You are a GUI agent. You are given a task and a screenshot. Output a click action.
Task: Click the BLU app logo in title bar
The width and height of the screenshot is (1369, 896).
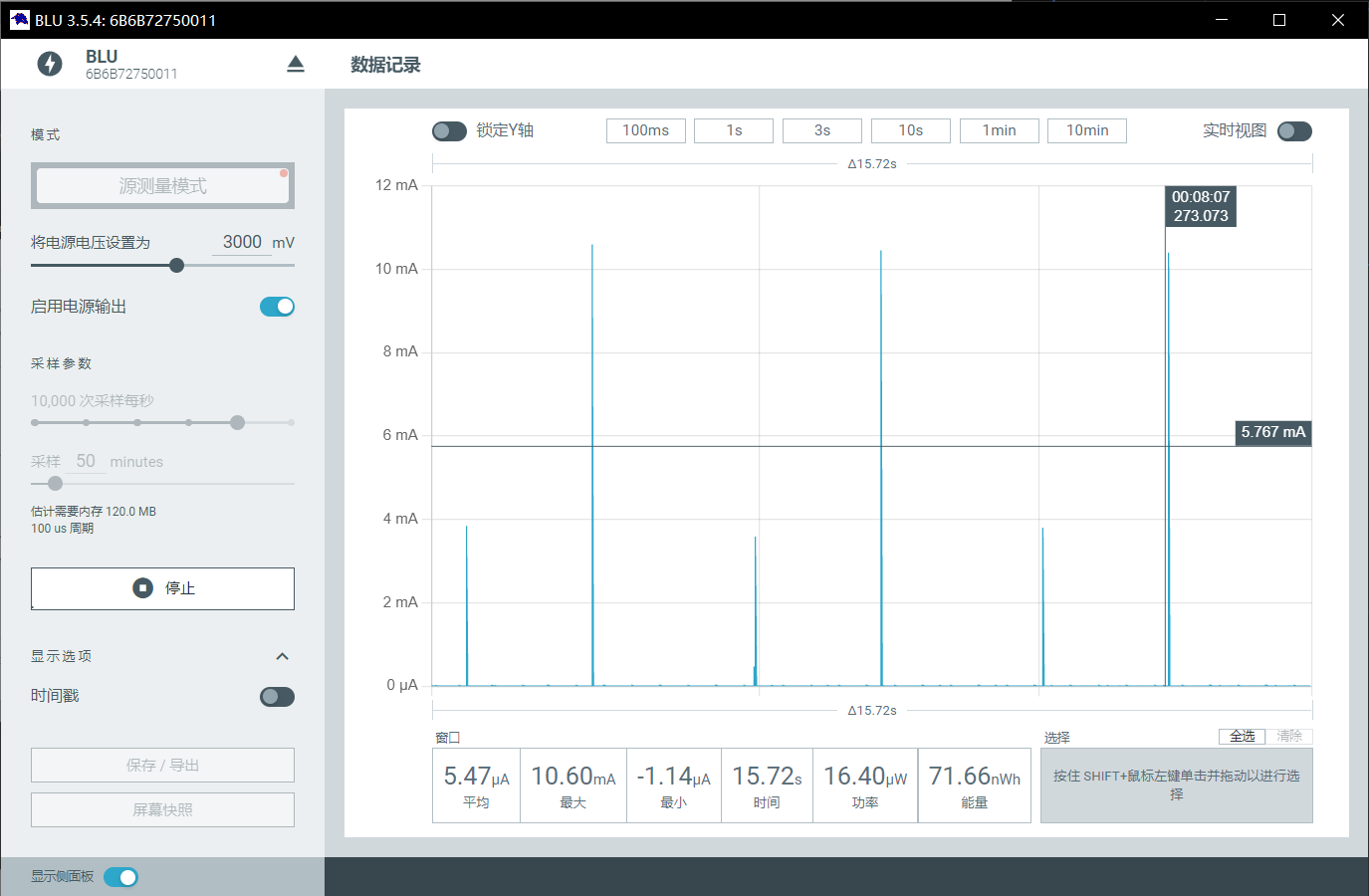click(x=20, y=20)
